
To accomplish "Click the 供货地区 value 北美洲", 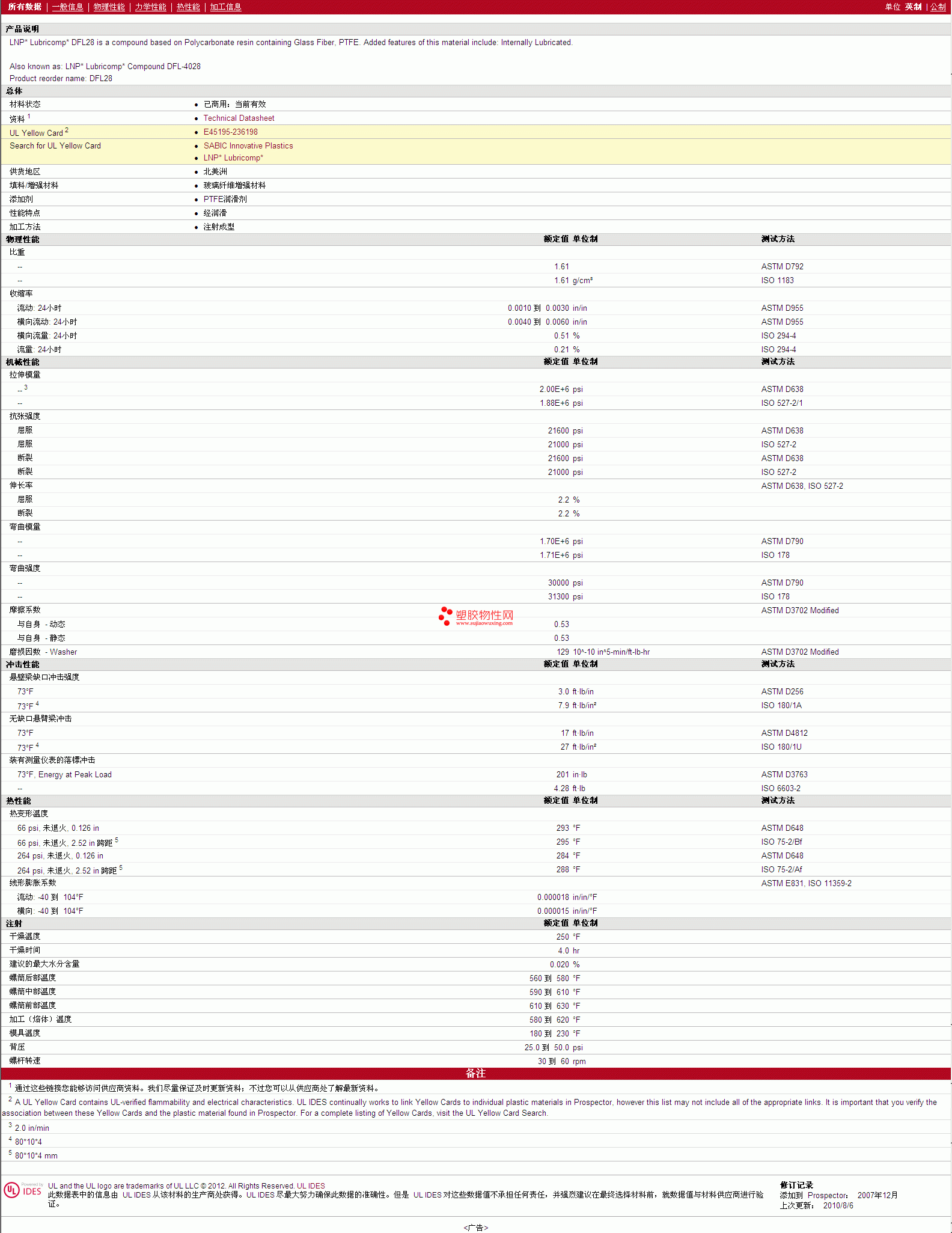I will click(215, 172).
